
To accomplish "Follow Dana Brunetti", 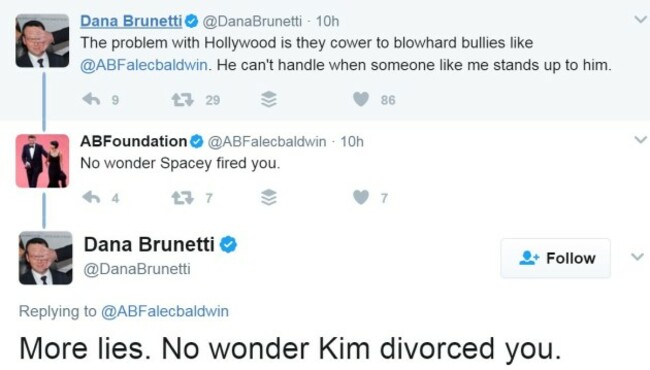I will click(x=555, y=258).
